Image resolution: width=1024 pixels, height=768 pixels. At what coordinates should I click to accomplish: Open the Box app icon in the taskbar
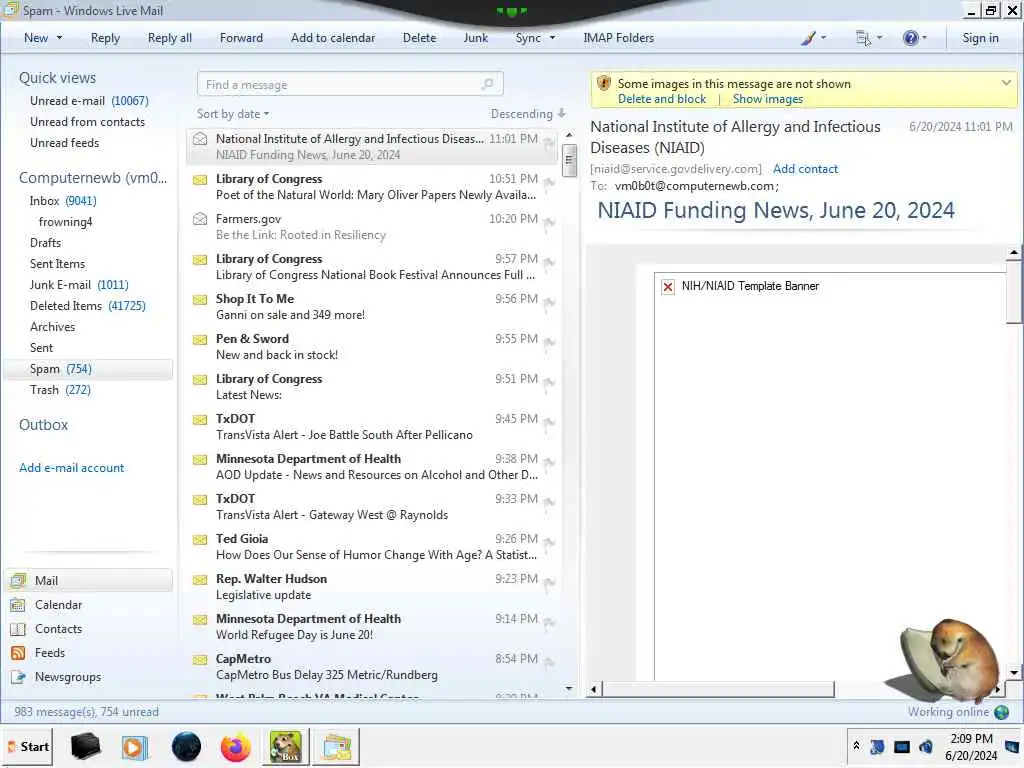pos(285,747)
